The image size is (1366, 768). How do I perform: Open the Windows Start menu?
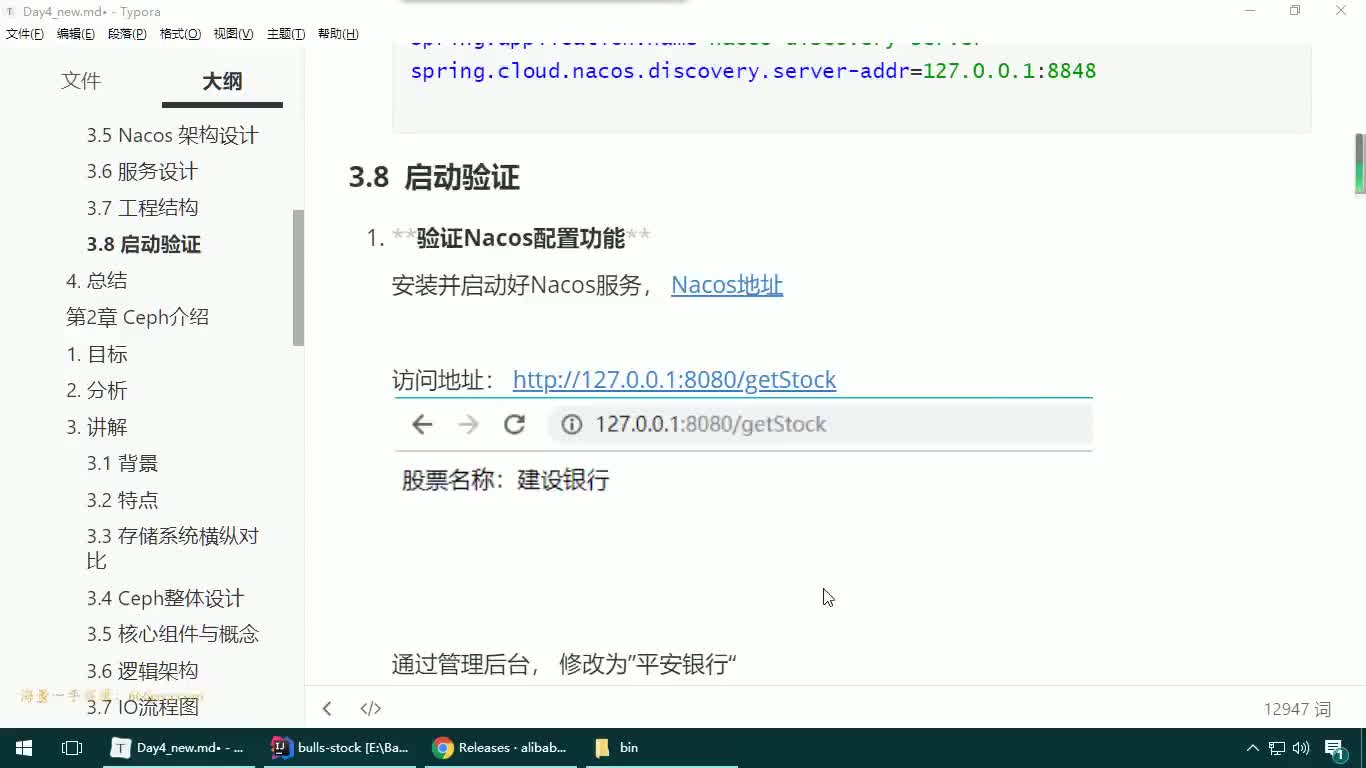(24, 748)
